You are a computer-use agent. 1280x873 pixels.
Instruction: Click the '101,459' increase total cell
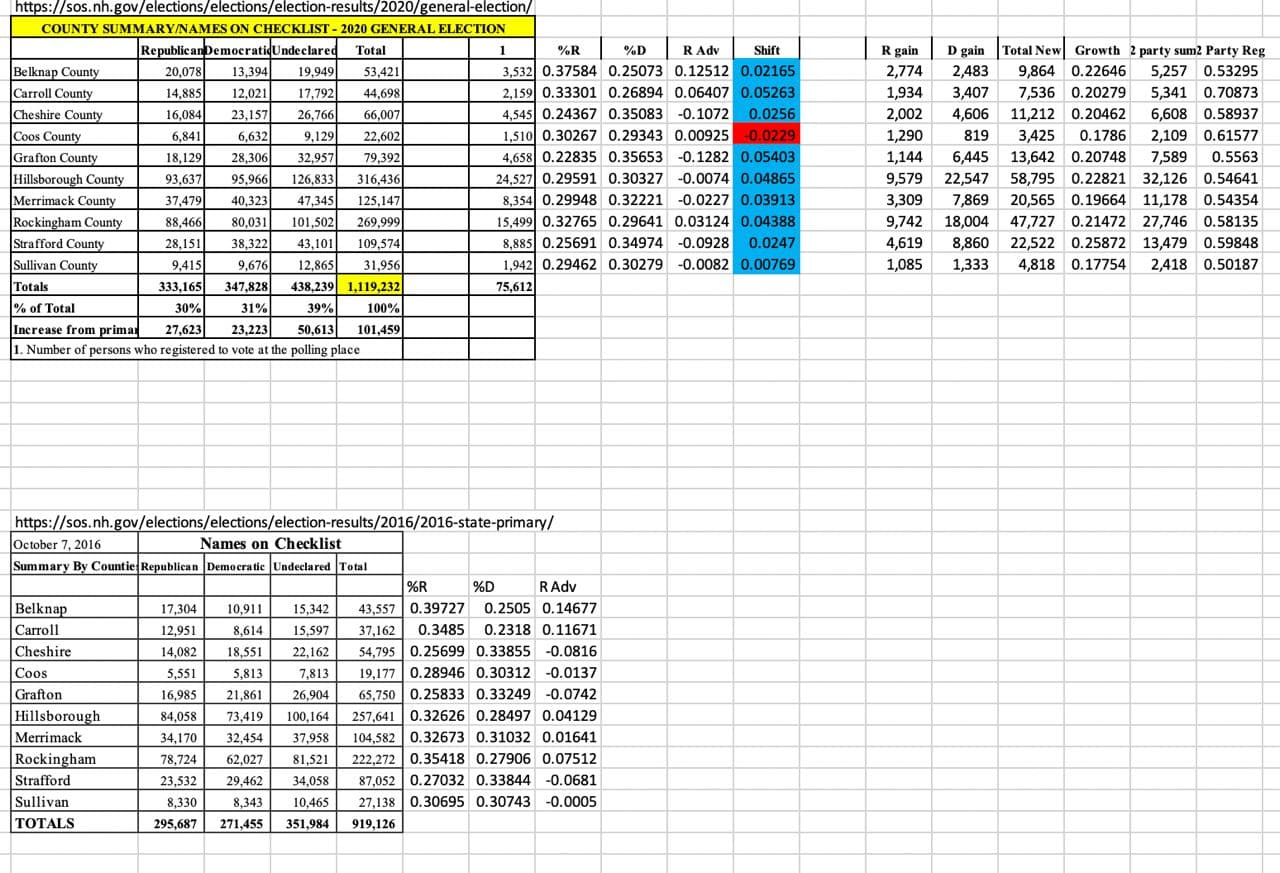(x=370, y=329)
